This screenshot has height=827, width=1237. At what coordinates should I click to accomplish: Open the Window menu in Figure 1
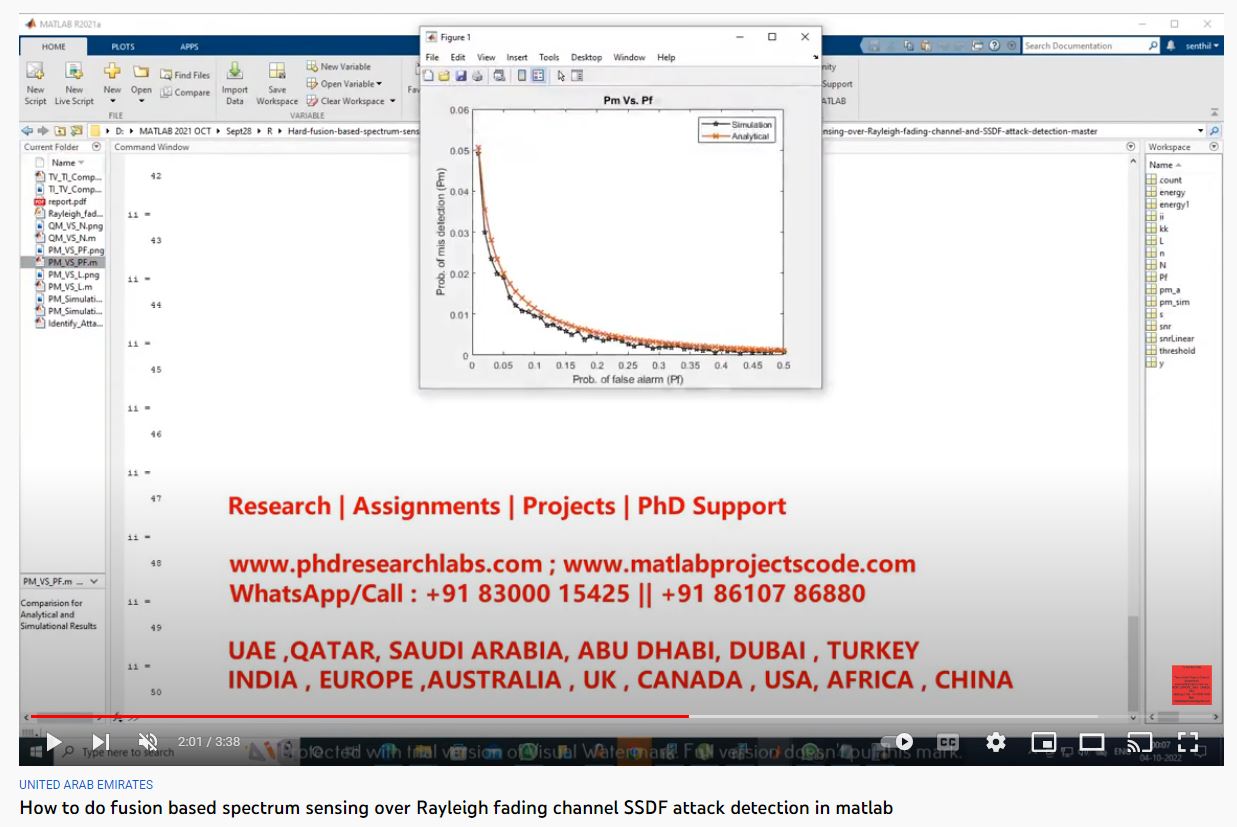click(629, 58)
